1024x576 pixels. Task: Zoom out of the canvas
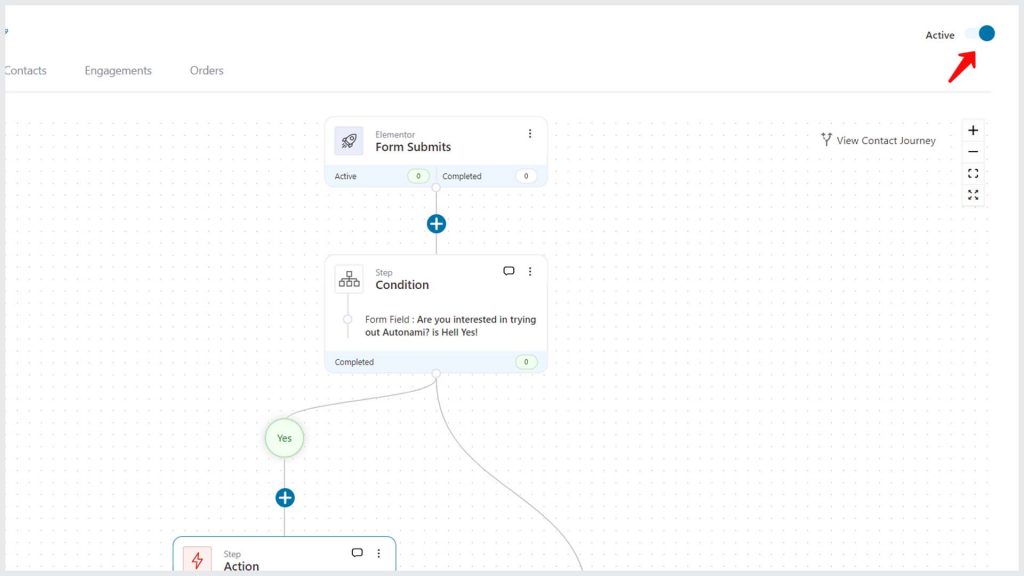coord(973,152)
